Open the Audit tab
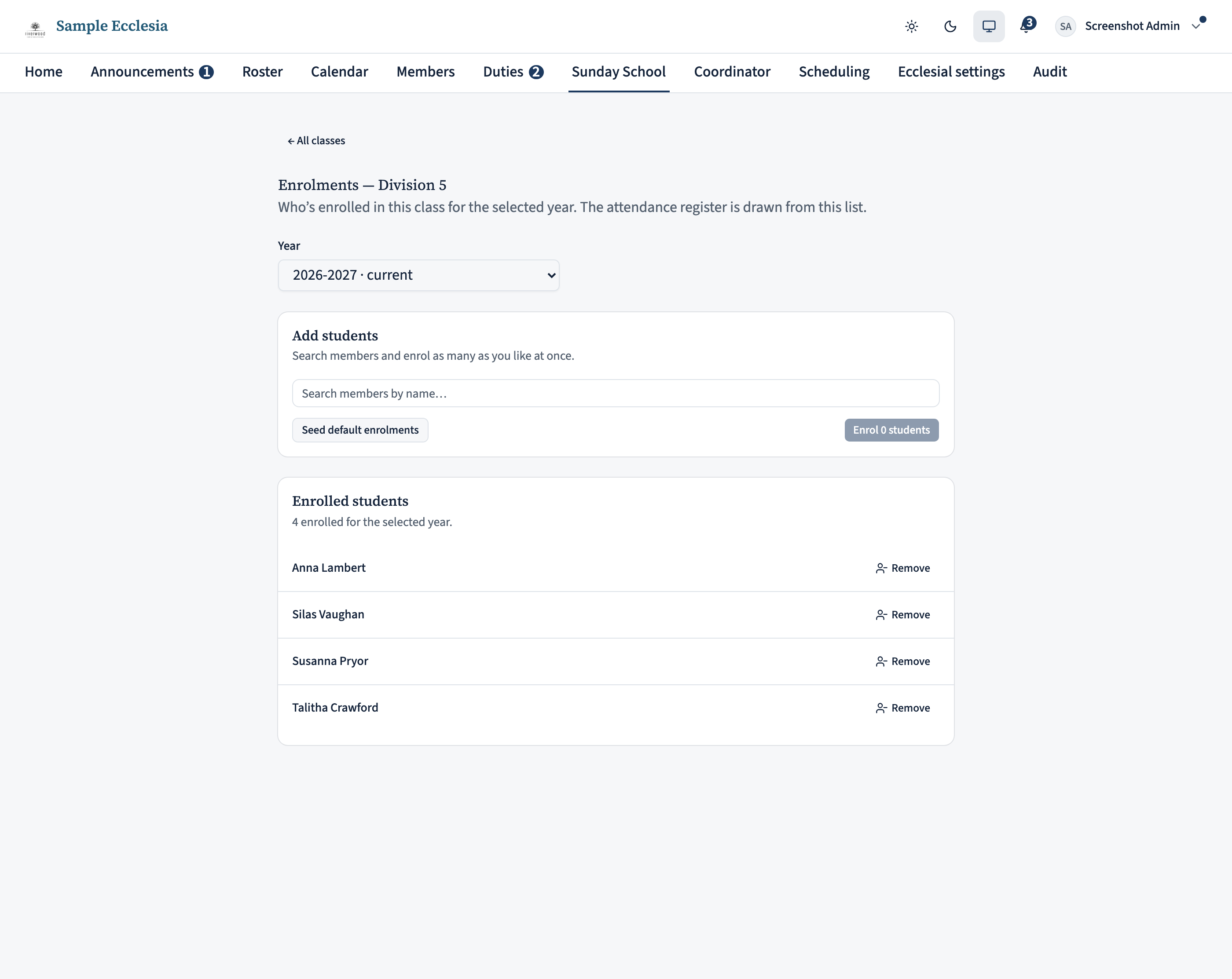This screenshot has width=1232, height=979. (x=1050, y=72)
